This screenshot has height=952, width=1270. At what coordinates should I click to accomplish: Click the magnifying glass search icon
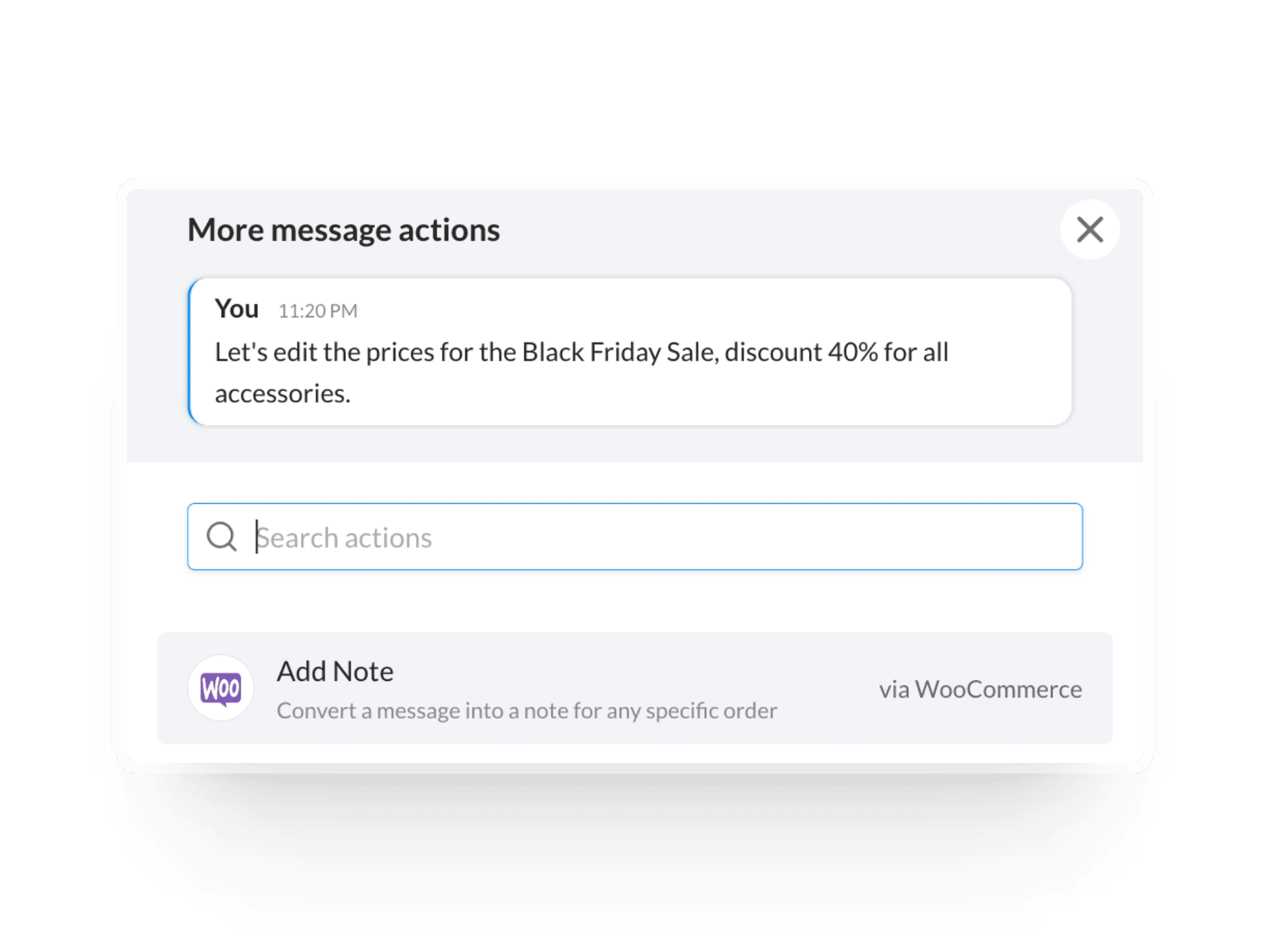pos(221,537)
